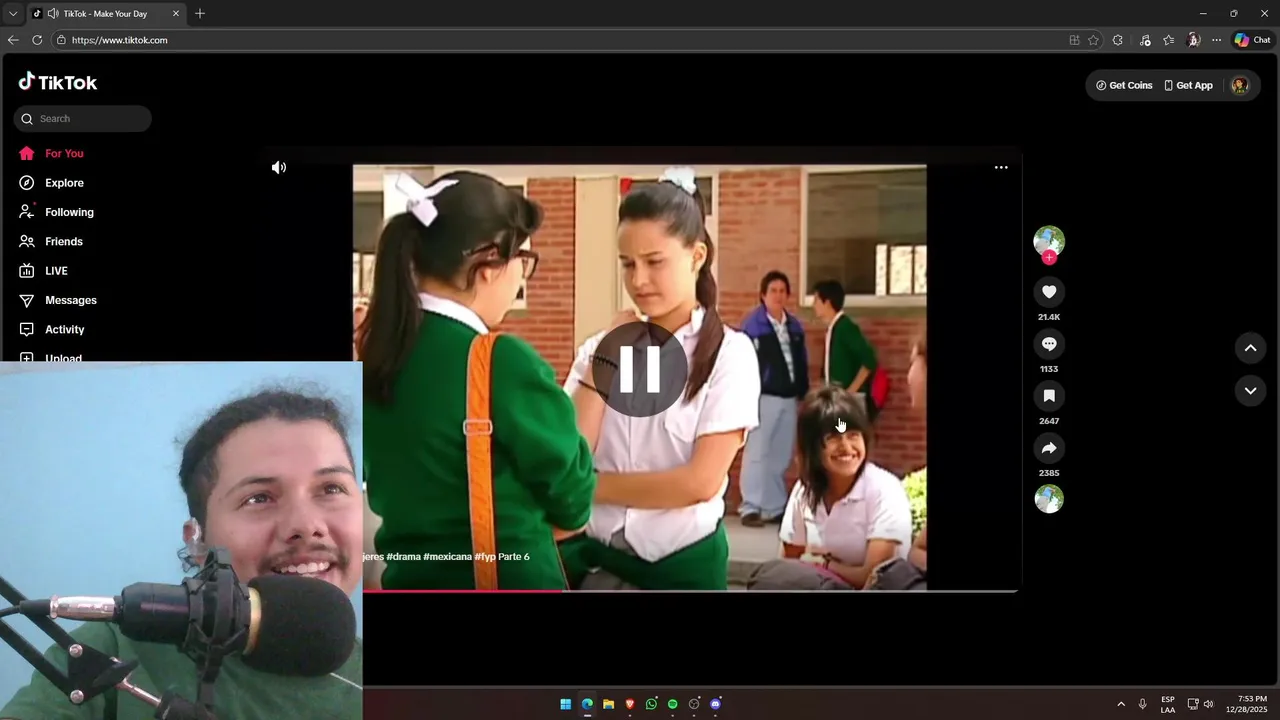Screen dimensions: 1280x720
Task: Open the split screen icon in address bar
Action: point(1074,40)
